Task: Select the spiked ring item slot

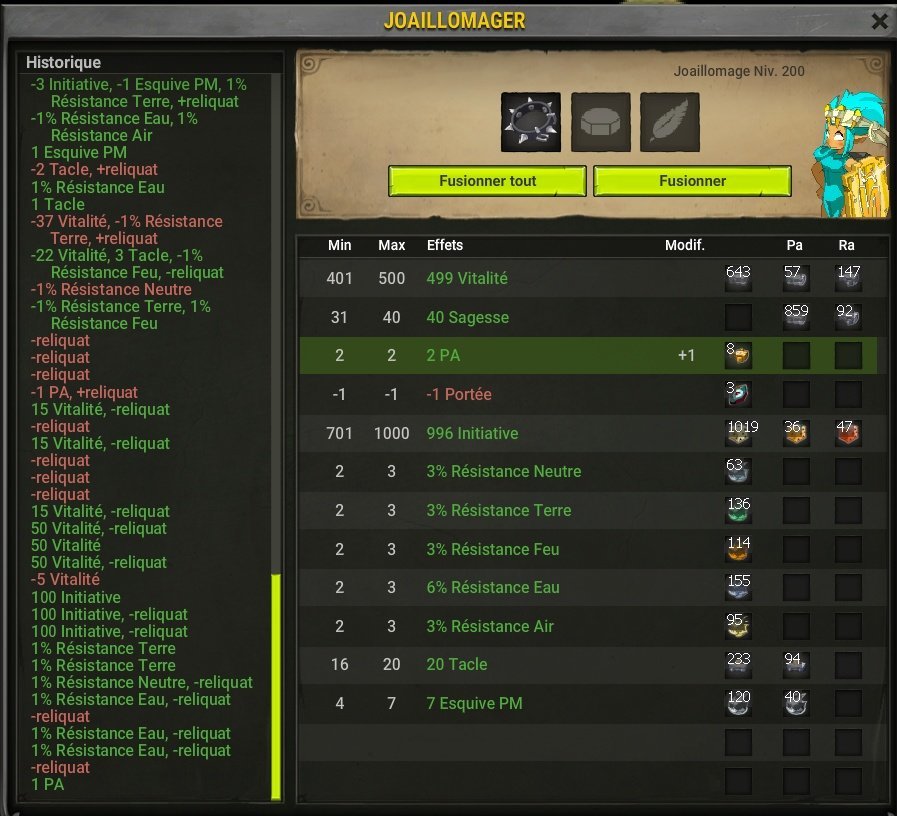Action: 530,122
